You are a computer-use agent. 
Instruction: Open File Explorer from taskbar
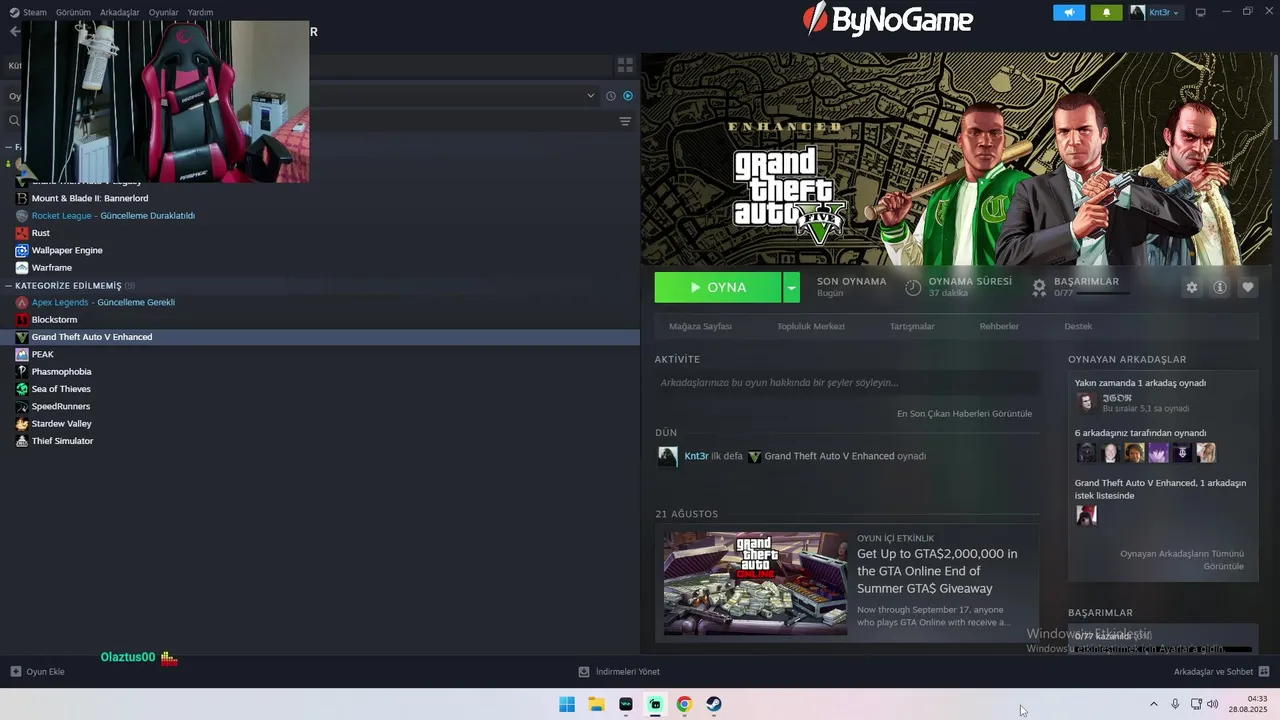coord(596,704)
